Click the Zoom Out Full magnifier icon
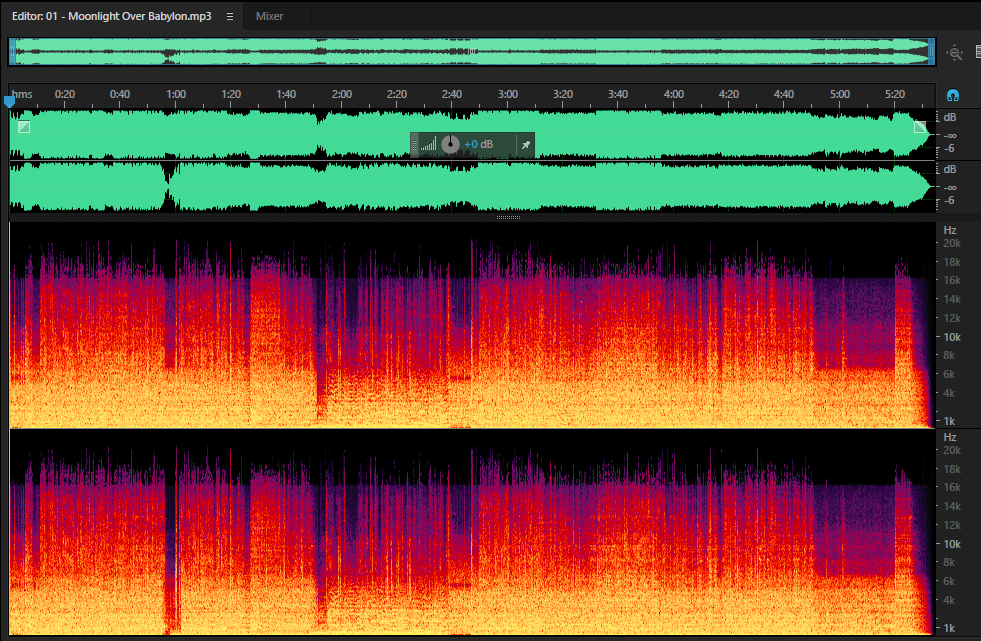Screen dimensions: 981x641 pyautogui.click(x=955, y=53)
